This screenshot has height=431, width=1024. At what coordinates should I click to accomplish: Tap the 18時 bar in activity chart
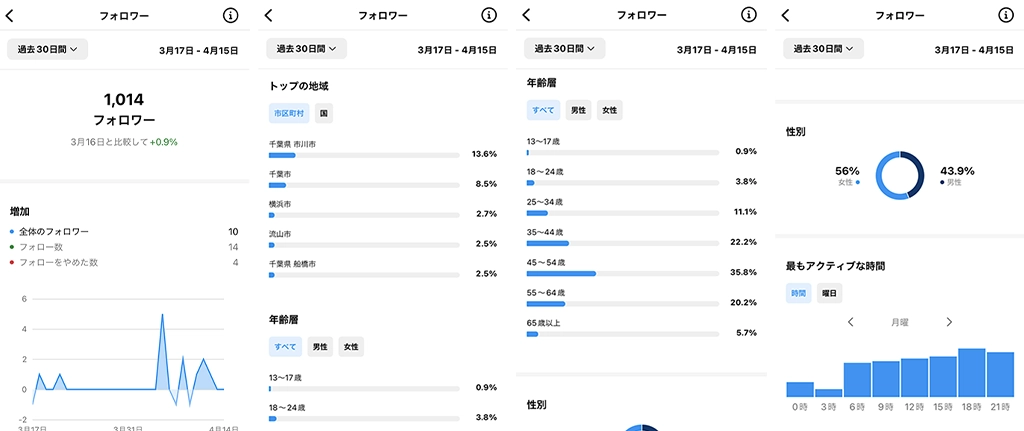coord(972,373)
